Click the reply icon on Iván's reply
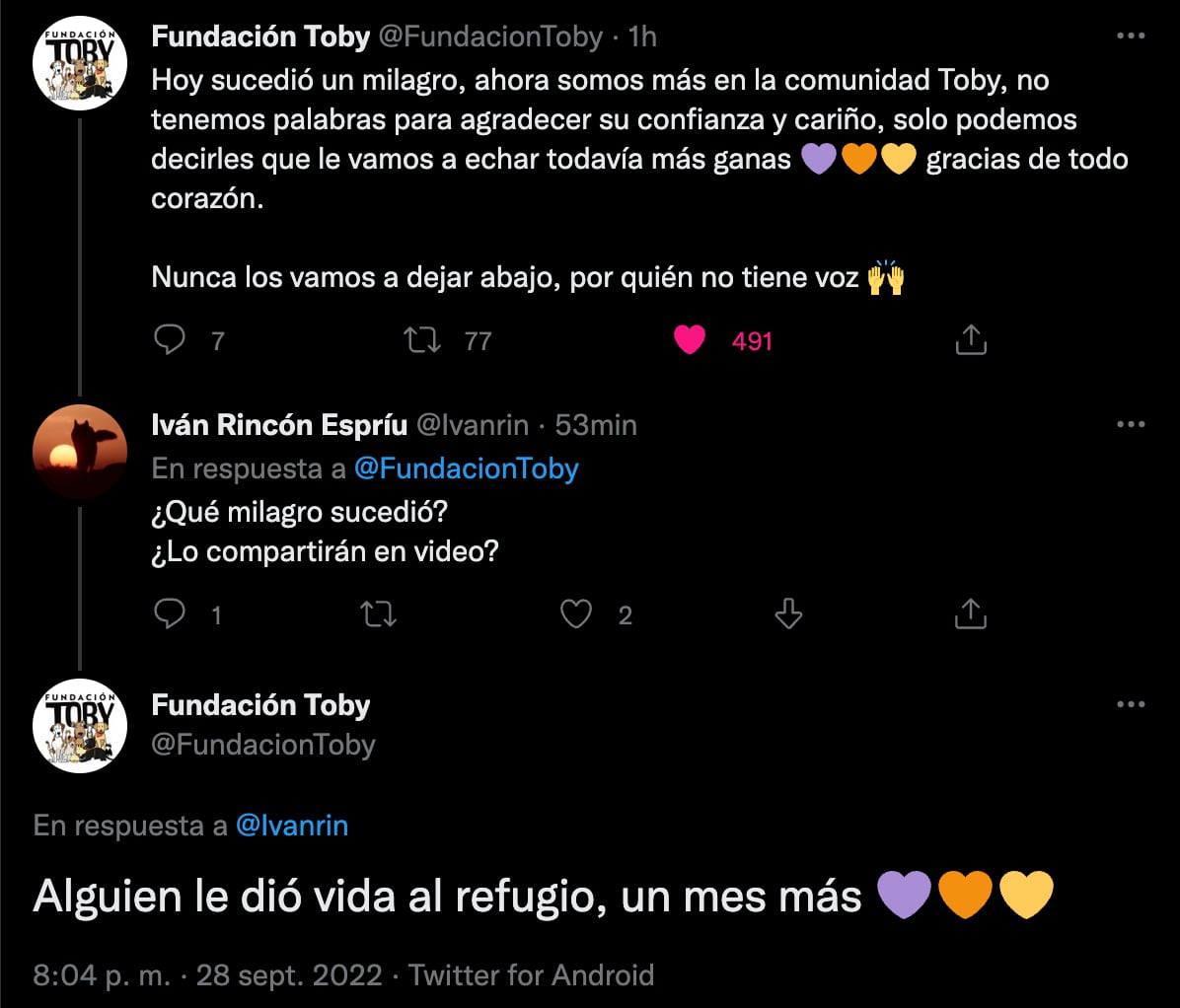Screen dimensions: 1180x1008 tap(171, 613)
